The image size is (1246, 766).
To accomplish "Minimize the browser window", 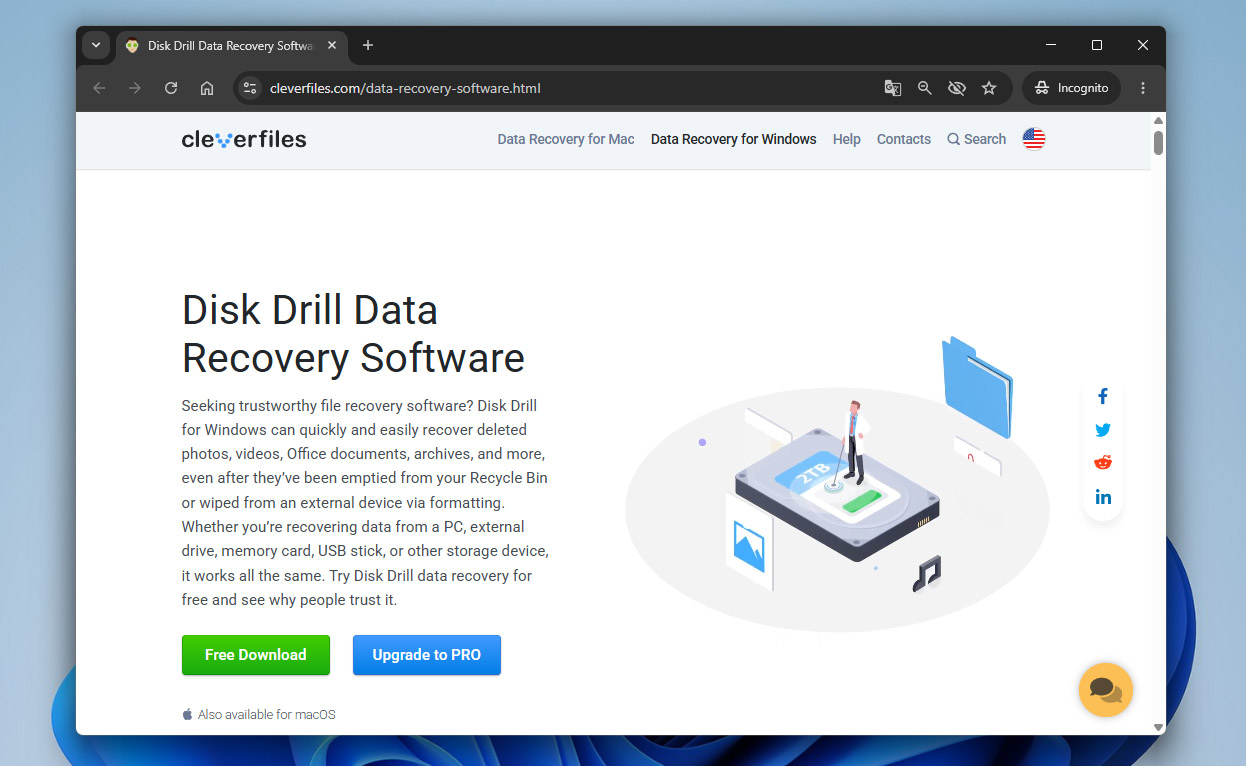I will [1051, 45].
